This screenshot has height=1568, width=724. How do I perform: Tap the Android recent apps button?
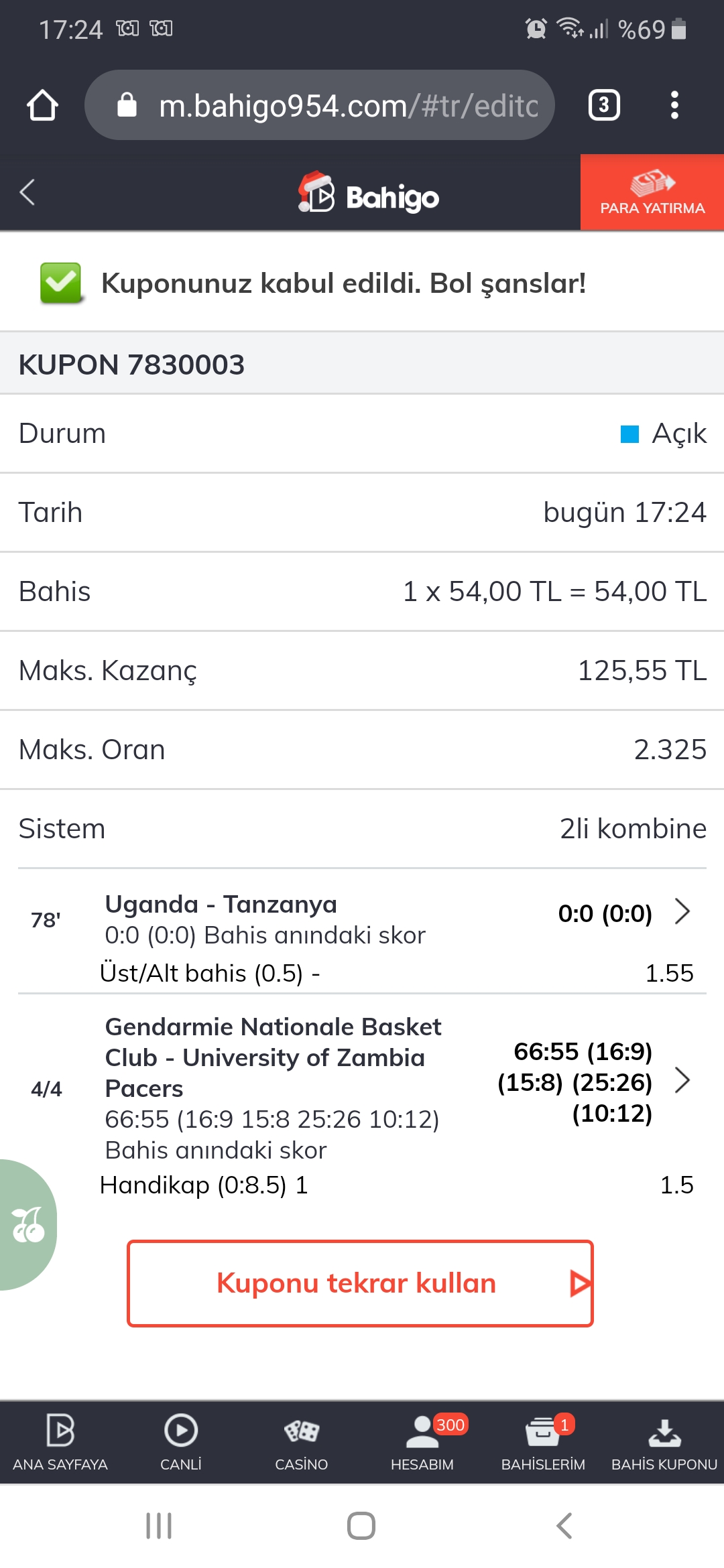159,1526
